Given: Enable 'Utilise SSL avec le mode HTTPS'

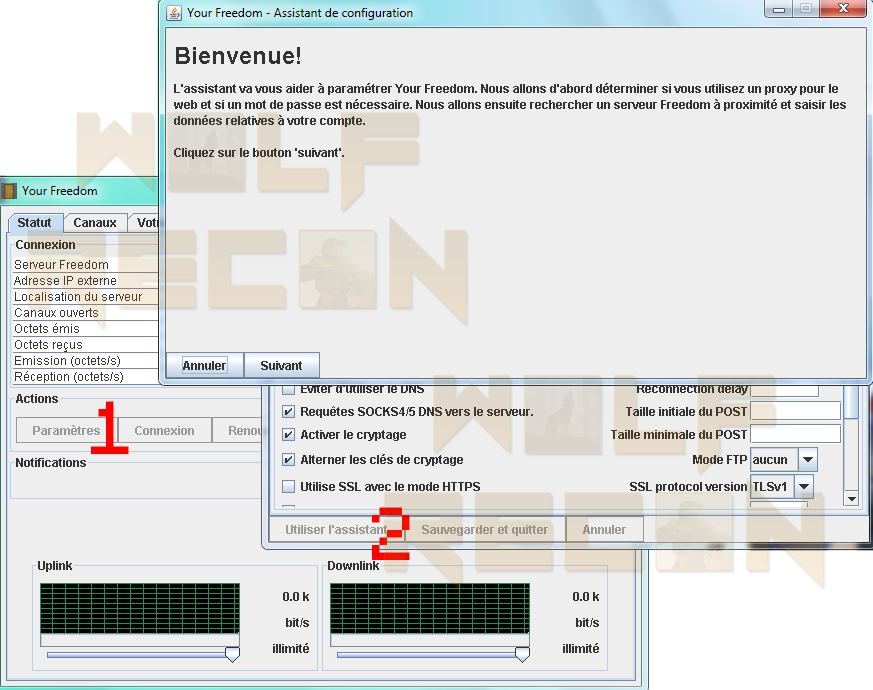Looking at the screenshot, I should [x=288, y=486].
